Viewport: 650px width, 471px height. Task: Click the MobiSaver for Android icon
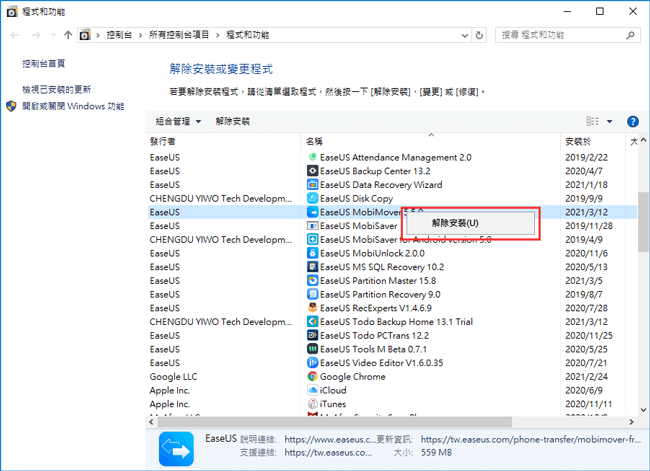point(313,239)
